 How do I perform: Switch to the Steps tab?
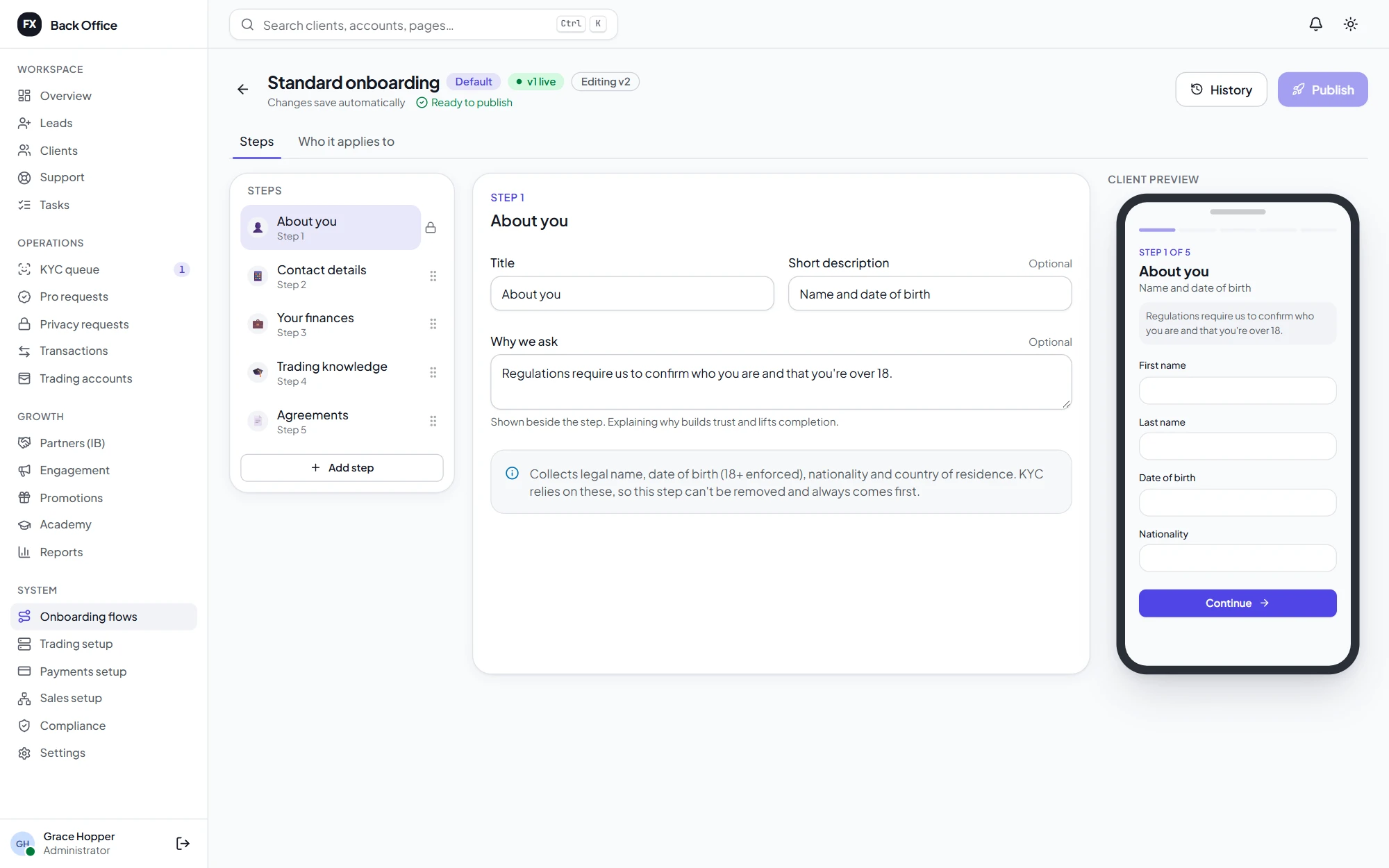256,142
